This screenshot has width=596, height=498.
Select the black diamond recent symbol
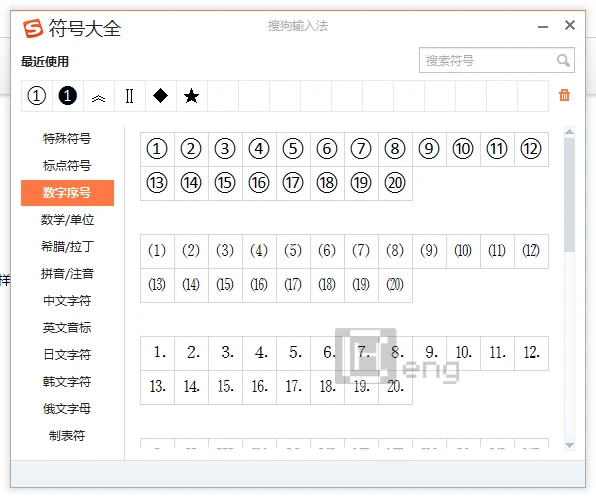coord(160,96)
